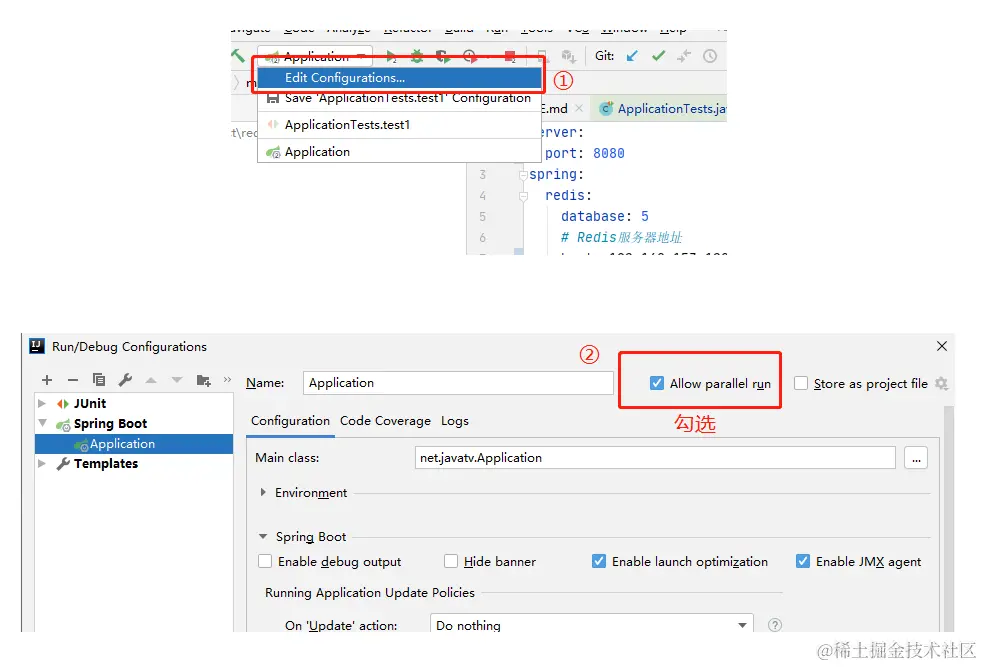Stop the process with red square icon

[x=510, y=56]
